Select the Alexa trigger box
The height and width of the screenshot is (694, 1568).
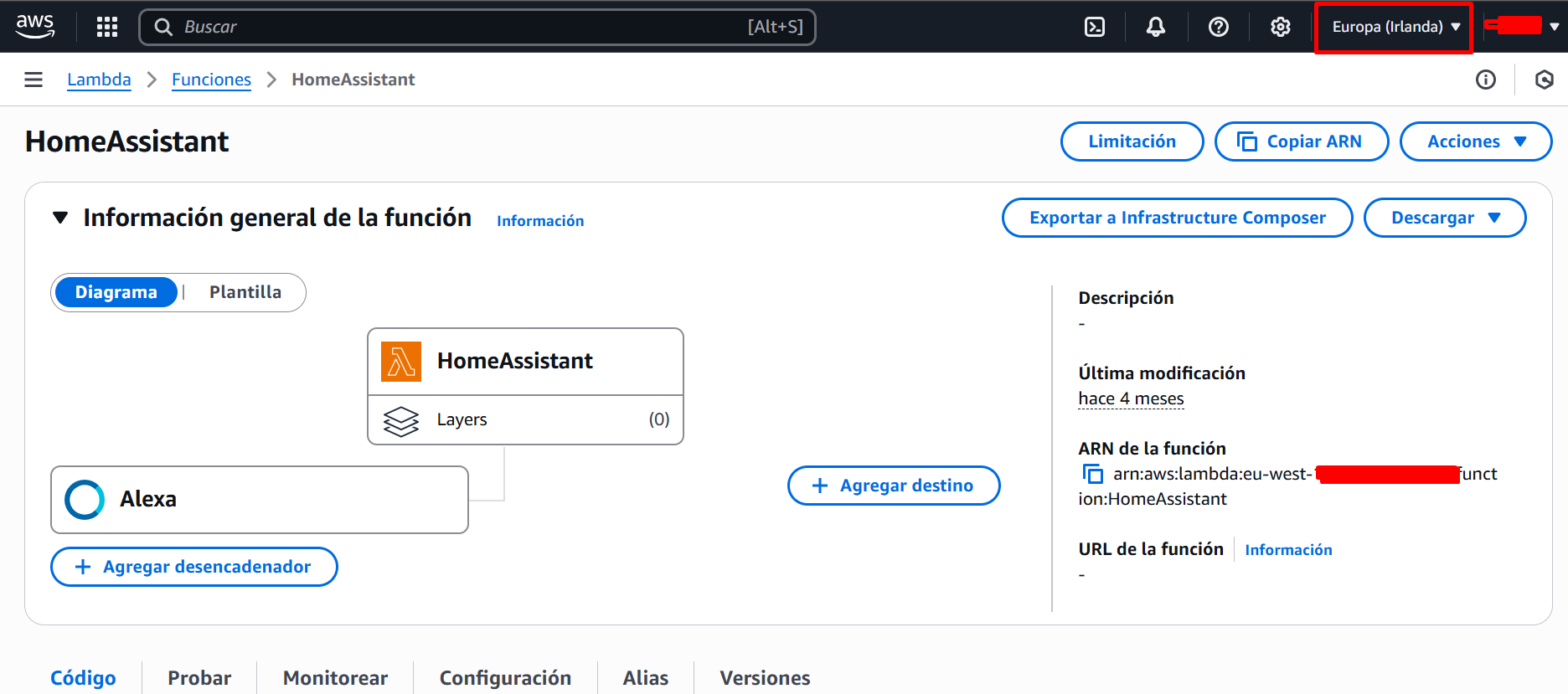(260, 500)
